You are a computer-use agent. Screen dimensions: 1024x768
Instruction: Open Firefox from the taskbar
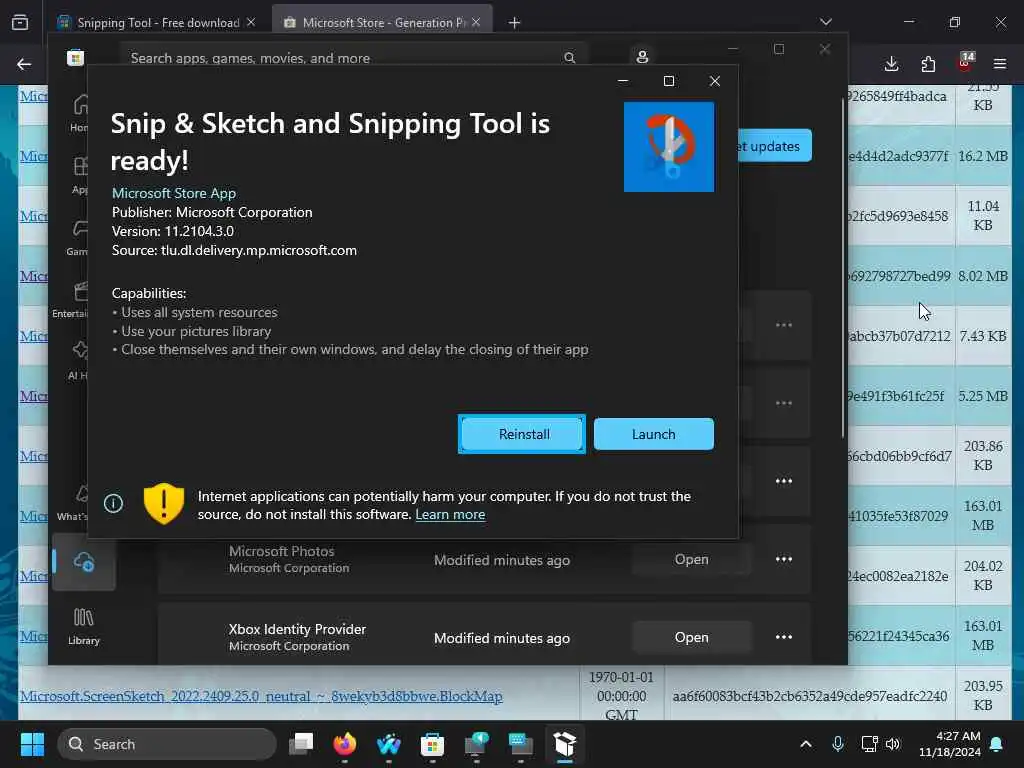[345, 744]
